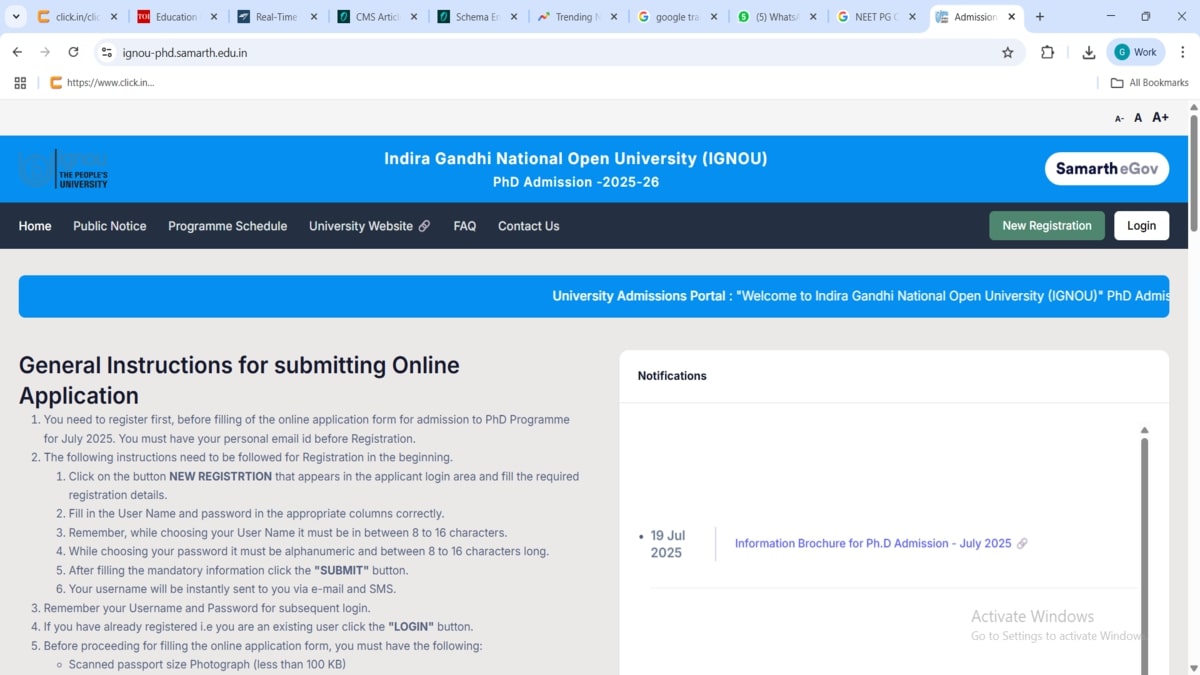Expand the tab search dropdown arrow
The height and width of the screenshot is (675, 1200).
click(x=16, y=17)
